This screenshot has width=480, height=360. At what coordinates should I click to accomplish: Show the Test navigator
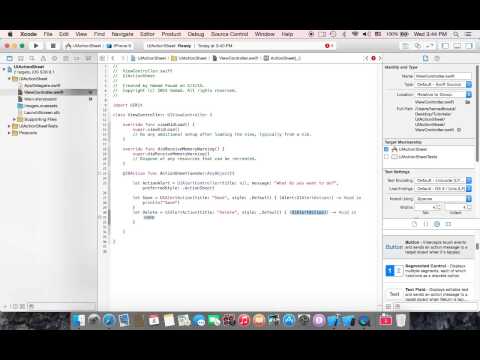click(x=55, y=58)
